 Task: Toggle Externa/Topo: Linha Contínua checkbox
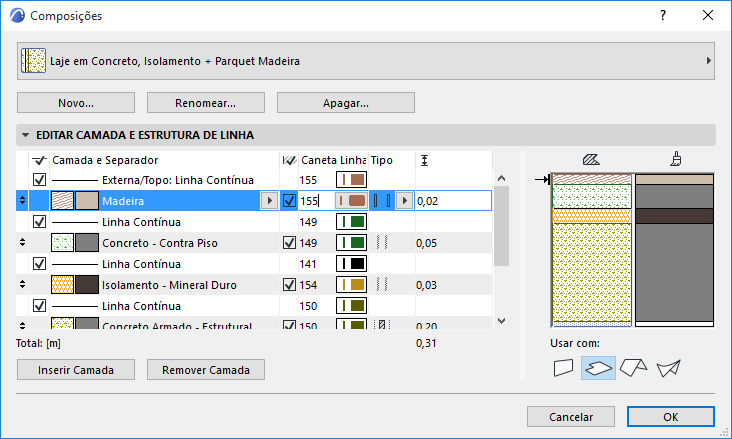coord(39,180)
